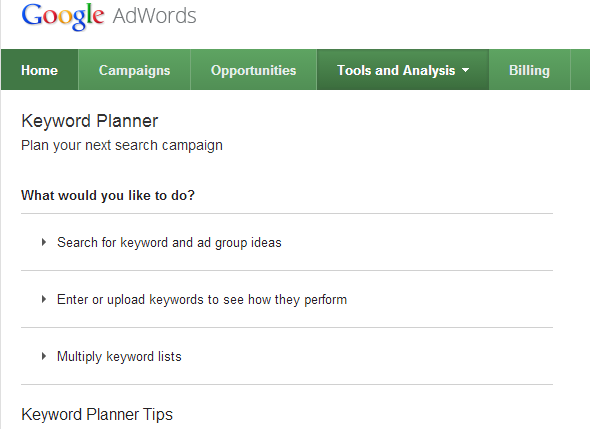Open the Home tab
The image size is (590, 429).
[x=40, y=70]
